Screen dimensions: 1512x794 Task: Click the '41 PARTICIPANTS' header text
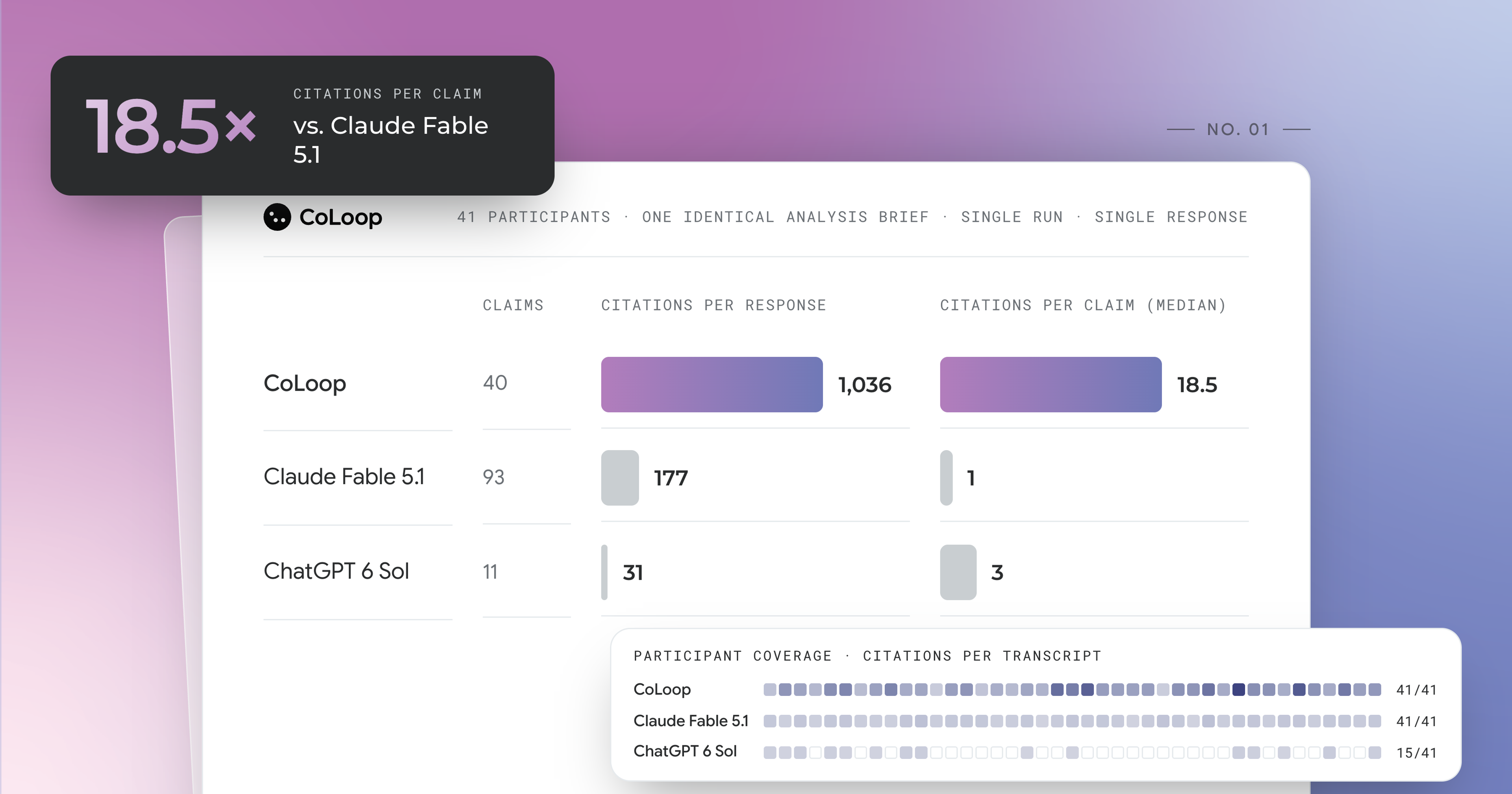click(534, 217)
